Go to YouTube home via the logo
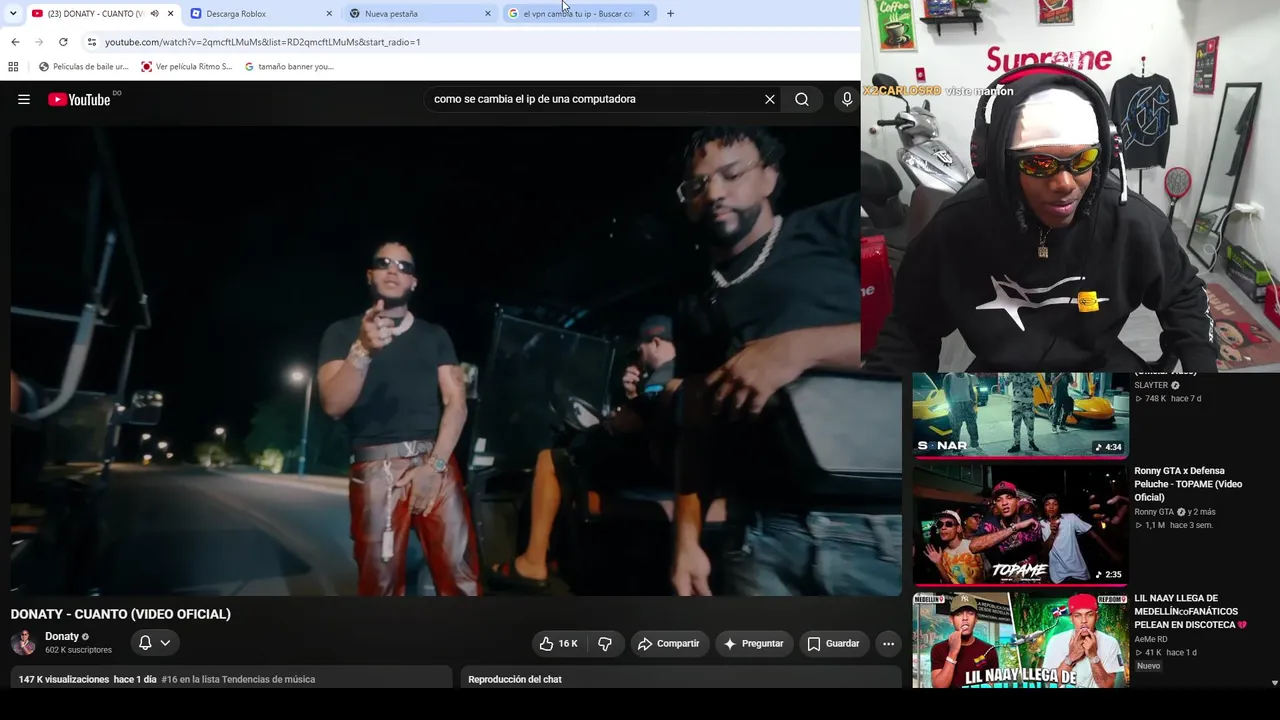 (x=79, y=99)
